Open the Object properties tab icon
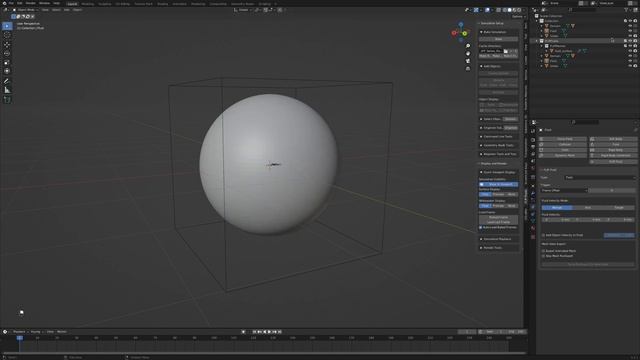This screenshot has height=360, width=640. tap(533, 186)
